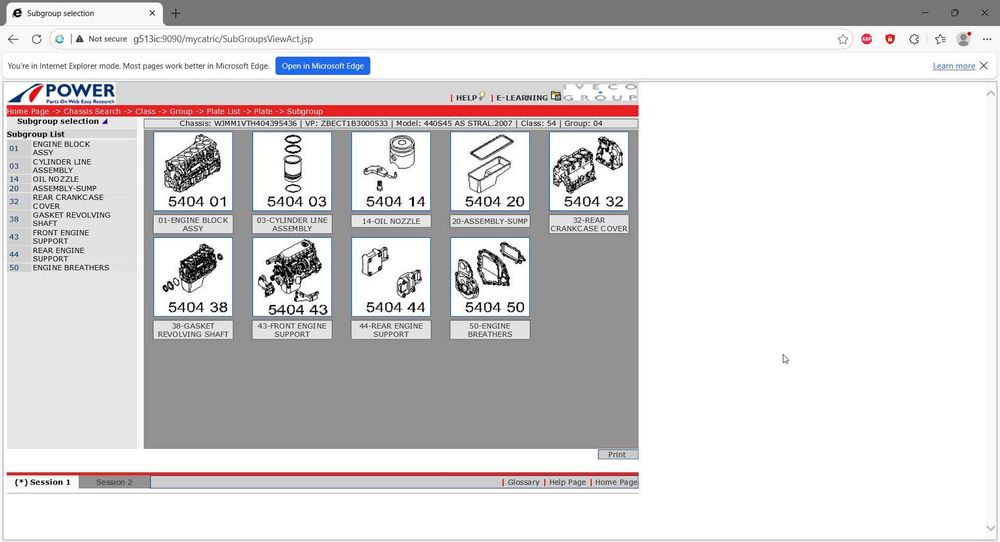Click the 32-REAR CRANKCASE COVER caption button
Screen dimensions: 1000x542
pos(589,224)
